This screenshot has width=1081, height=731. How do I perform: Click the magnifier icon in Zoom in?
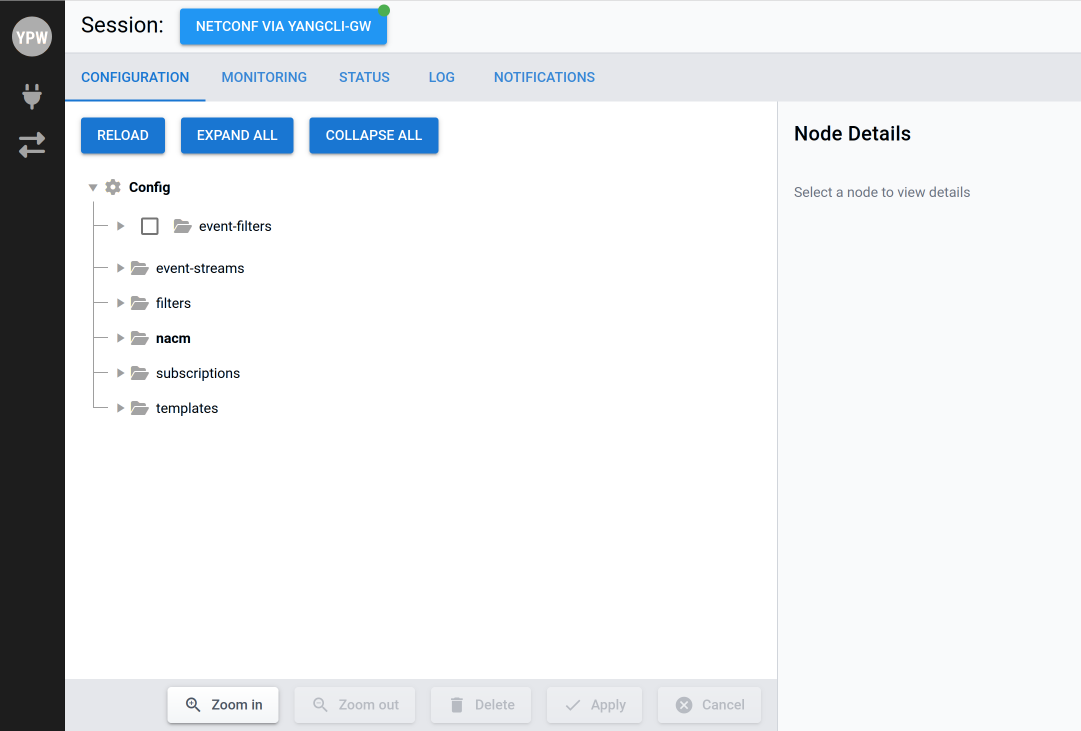[x=194, y=705]
